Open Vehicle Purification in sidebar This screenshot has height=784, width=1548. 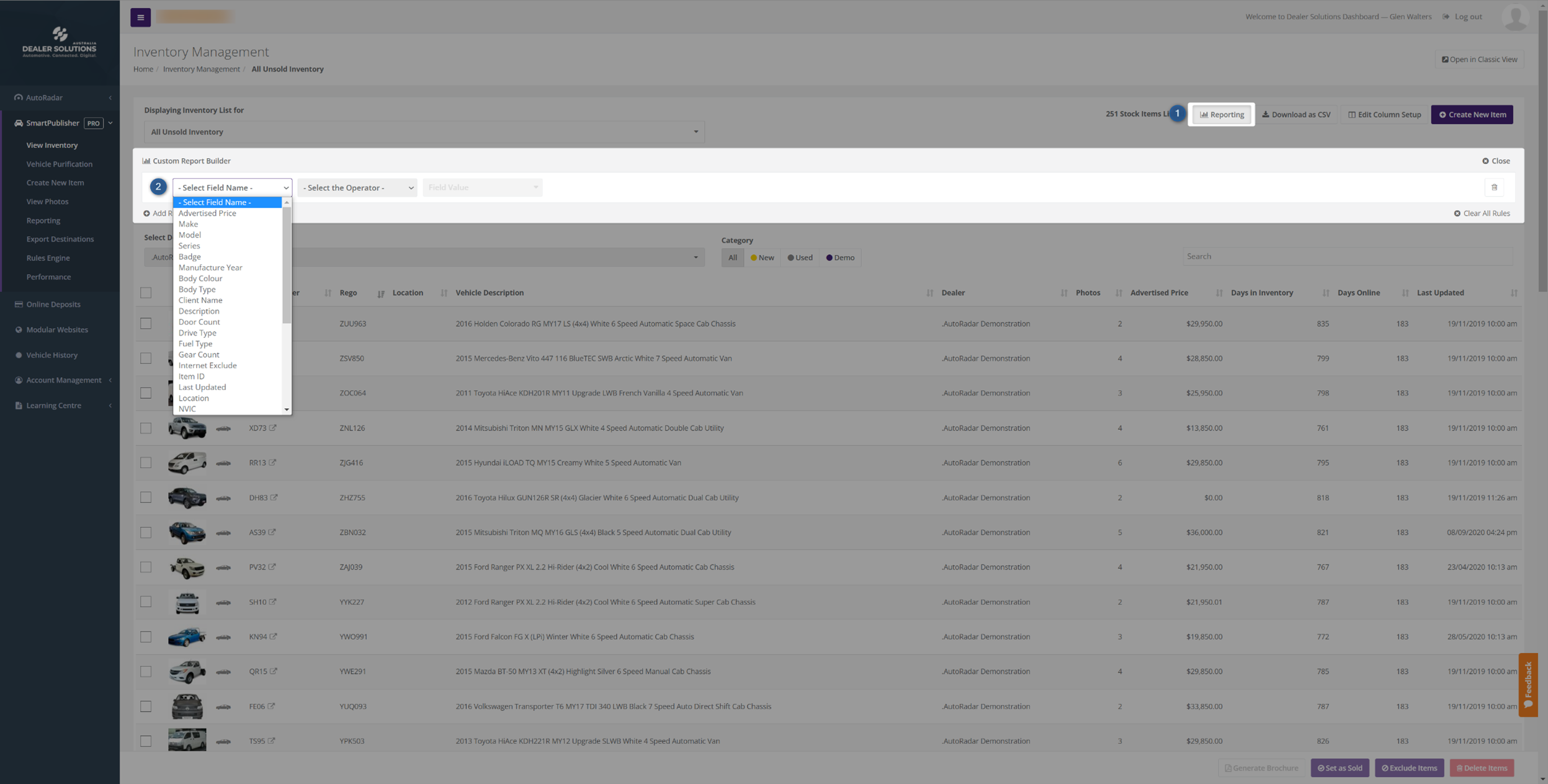click(60, 164)
